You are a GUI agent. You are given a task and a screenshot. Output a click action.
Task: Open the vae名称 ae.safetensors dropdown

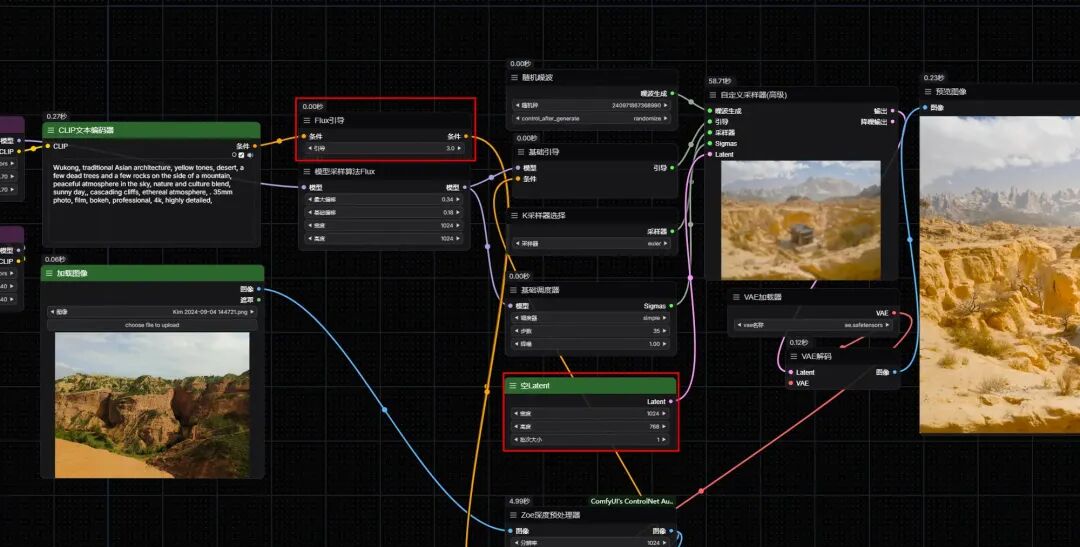(x=813, y=324)
